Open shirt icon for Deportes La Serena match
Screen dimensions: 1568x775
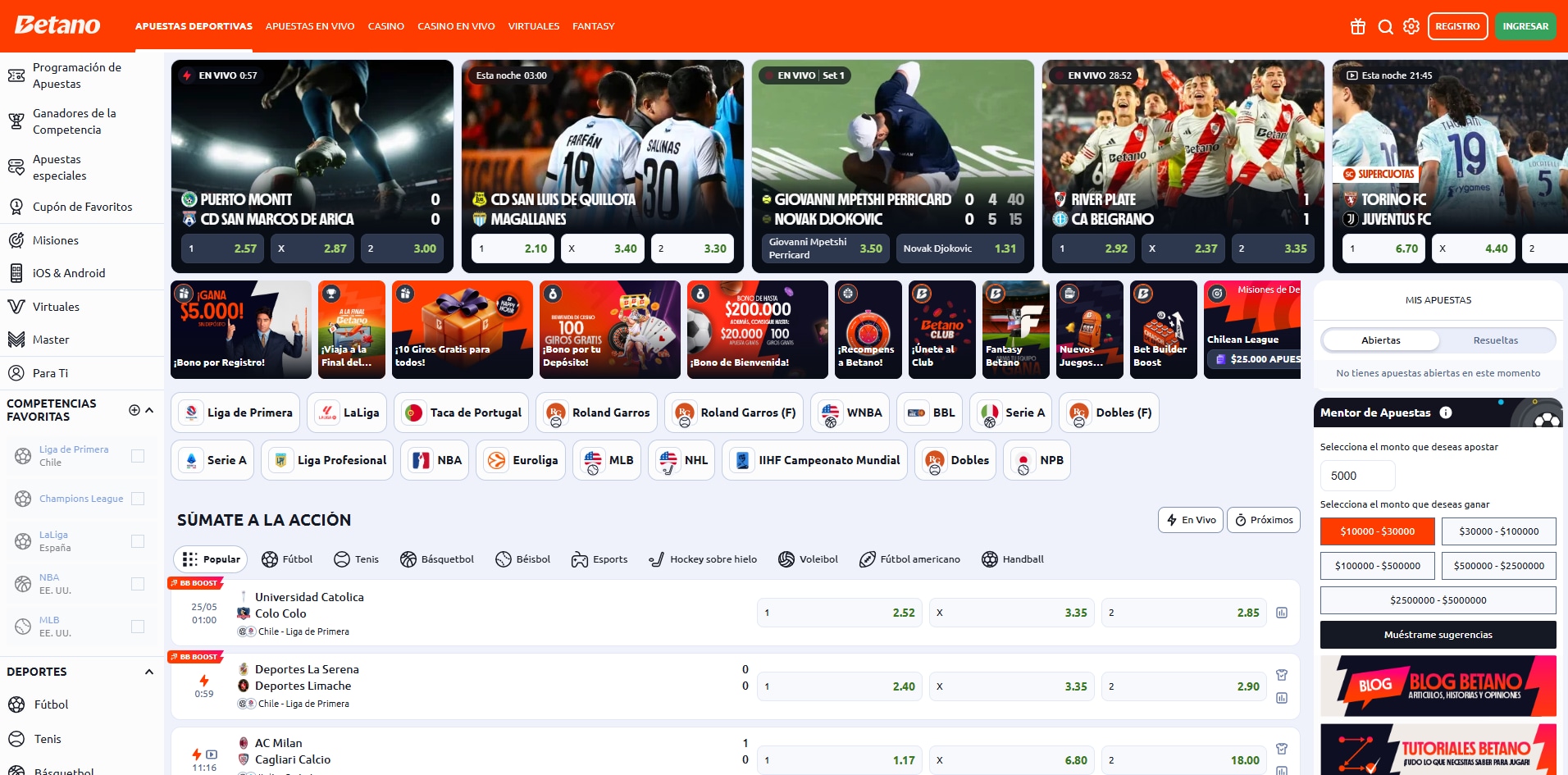pos(1282,675)
